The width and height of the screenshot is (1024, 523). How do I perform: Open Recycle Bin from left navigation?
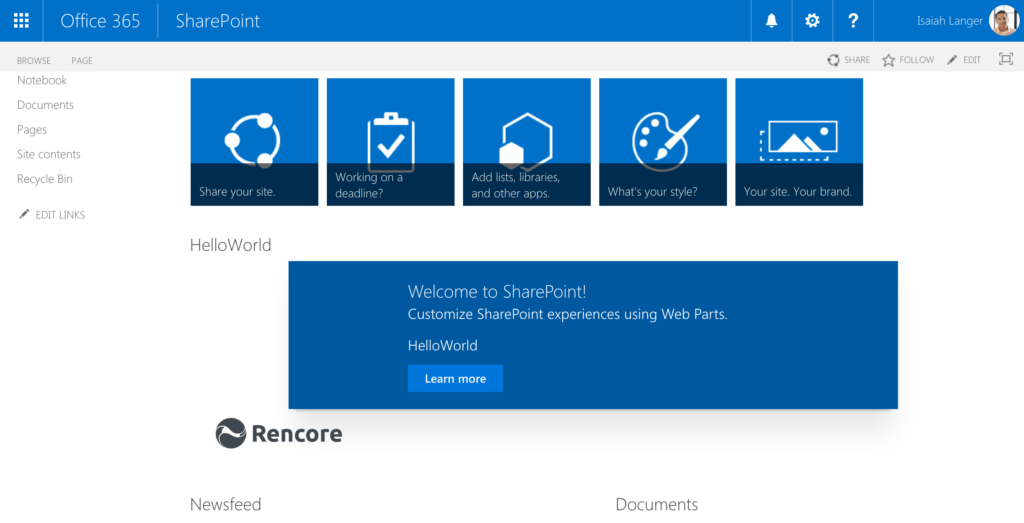tap(45, 180)
